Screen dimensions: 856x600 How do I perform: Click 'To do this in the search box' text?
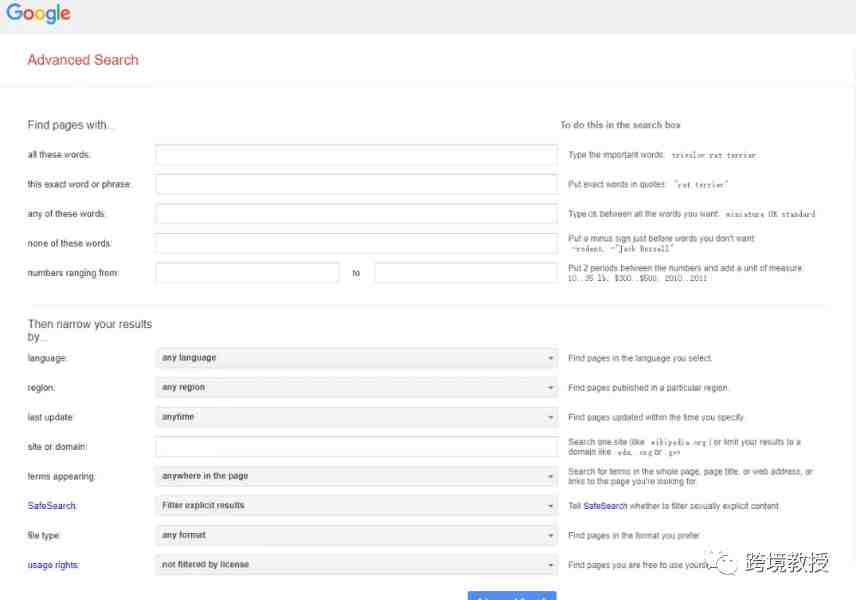click(x=620, y=125)
